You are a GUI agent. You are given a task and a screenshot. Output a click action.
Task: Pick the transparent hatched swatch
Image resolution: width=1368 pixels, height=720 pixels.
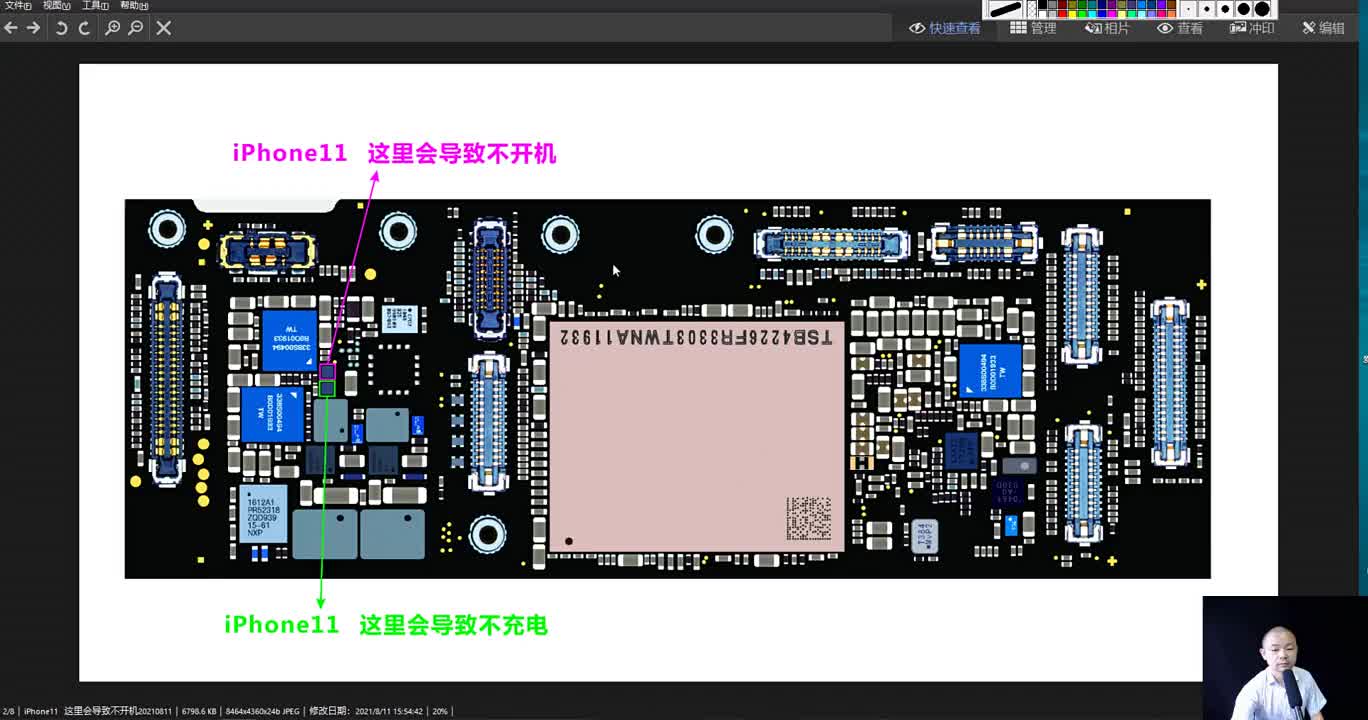click(1032, 9)
